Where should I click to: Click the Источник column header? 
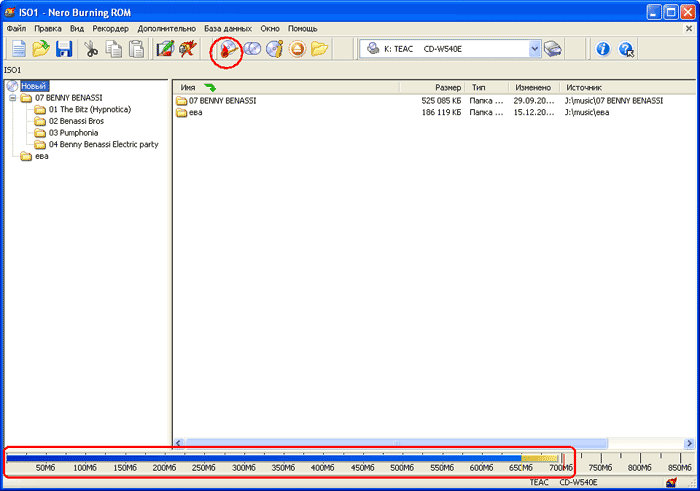(x=584, y=88)
